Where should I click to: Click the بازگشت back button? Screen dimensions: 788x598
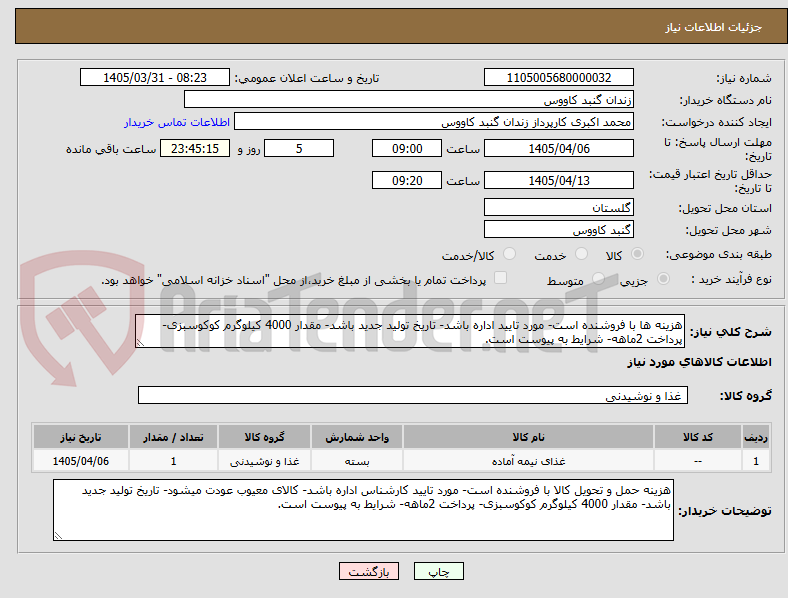click(x=369, y=571)
